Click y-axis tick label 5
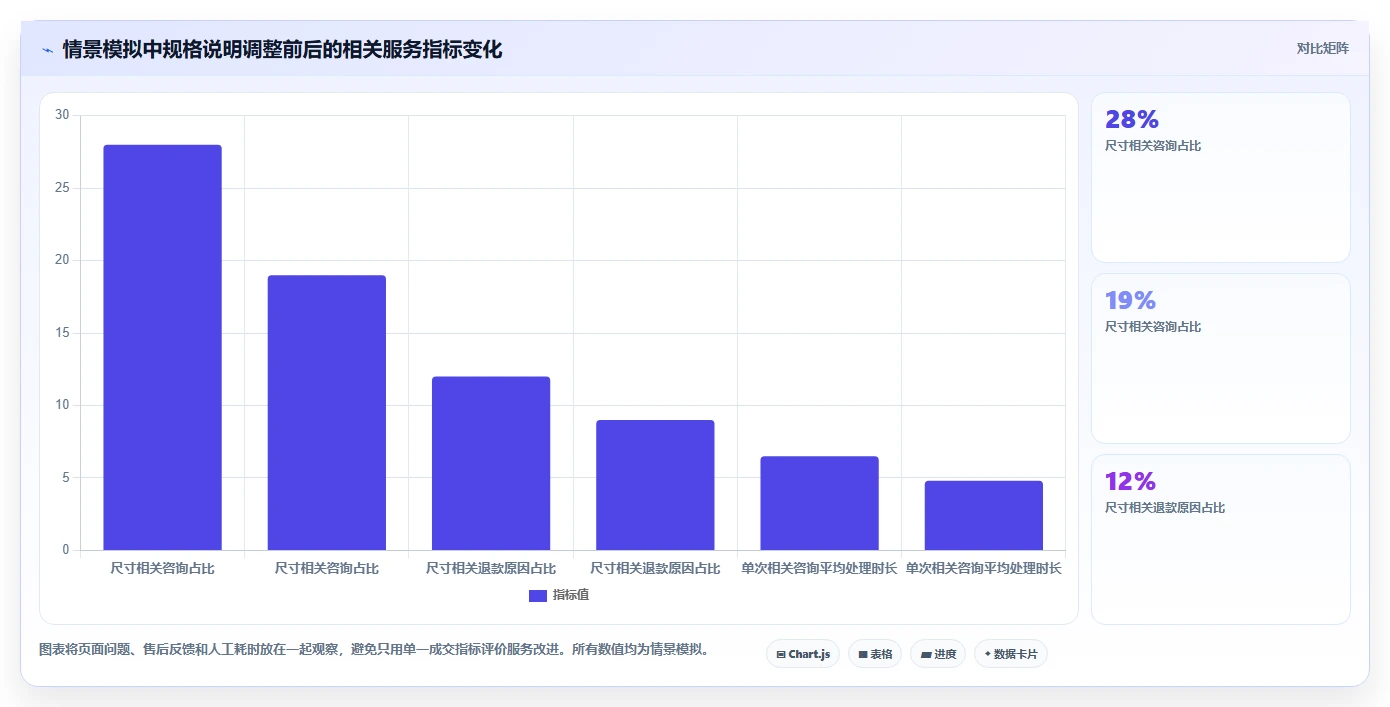The height and width of the screenshot is (707, 1390). (66, 478)
